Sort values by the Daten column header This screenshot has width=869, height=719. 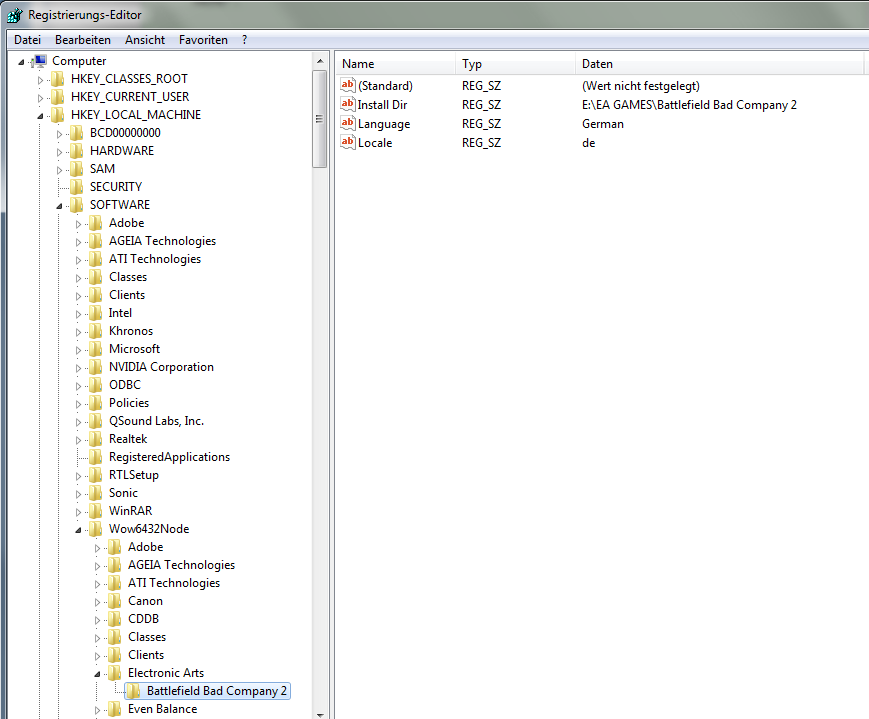[x=719, y=64]
